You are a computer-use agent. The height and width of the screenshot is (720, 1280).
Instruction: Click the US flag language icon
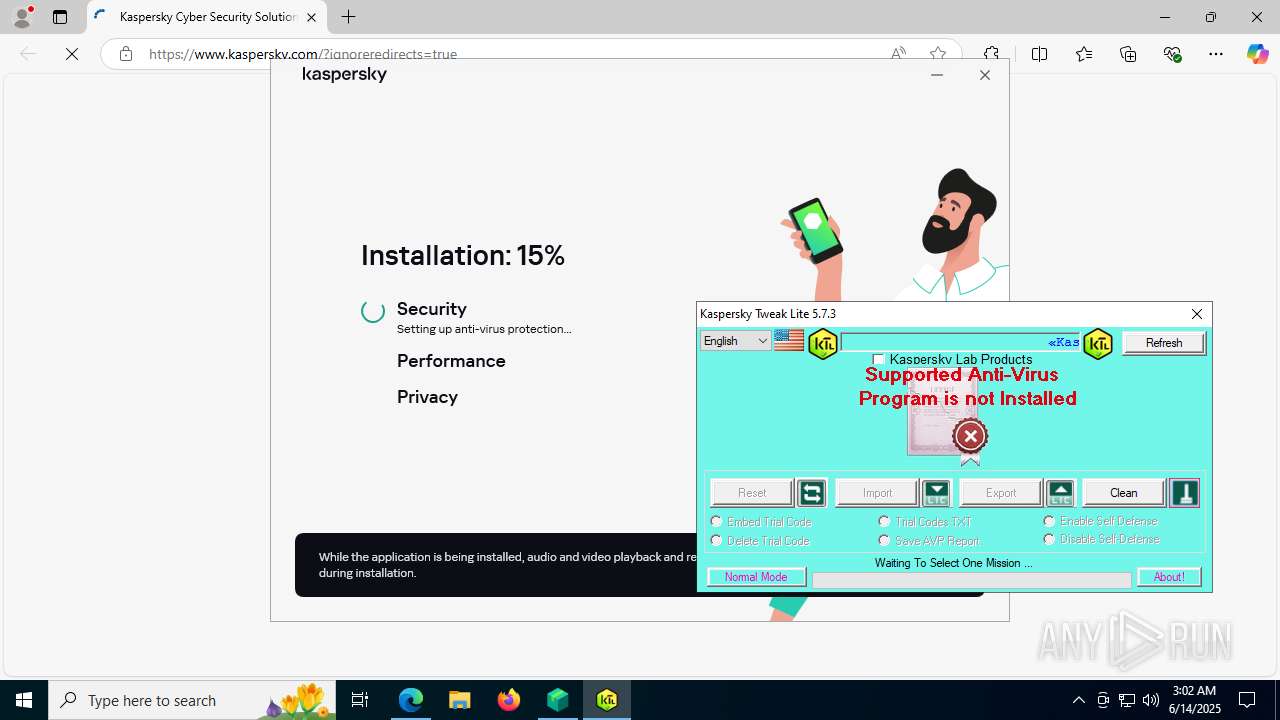coord(788,341)
